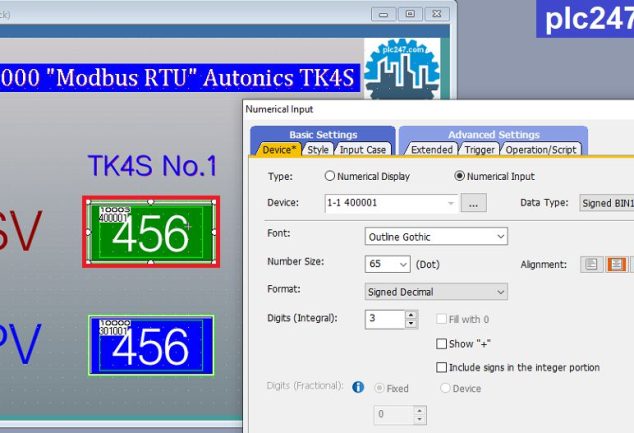Viewport: 634px width, 433px height.
Task: Click the Digits (Fractional) info icon
Action: coord(358,387)
